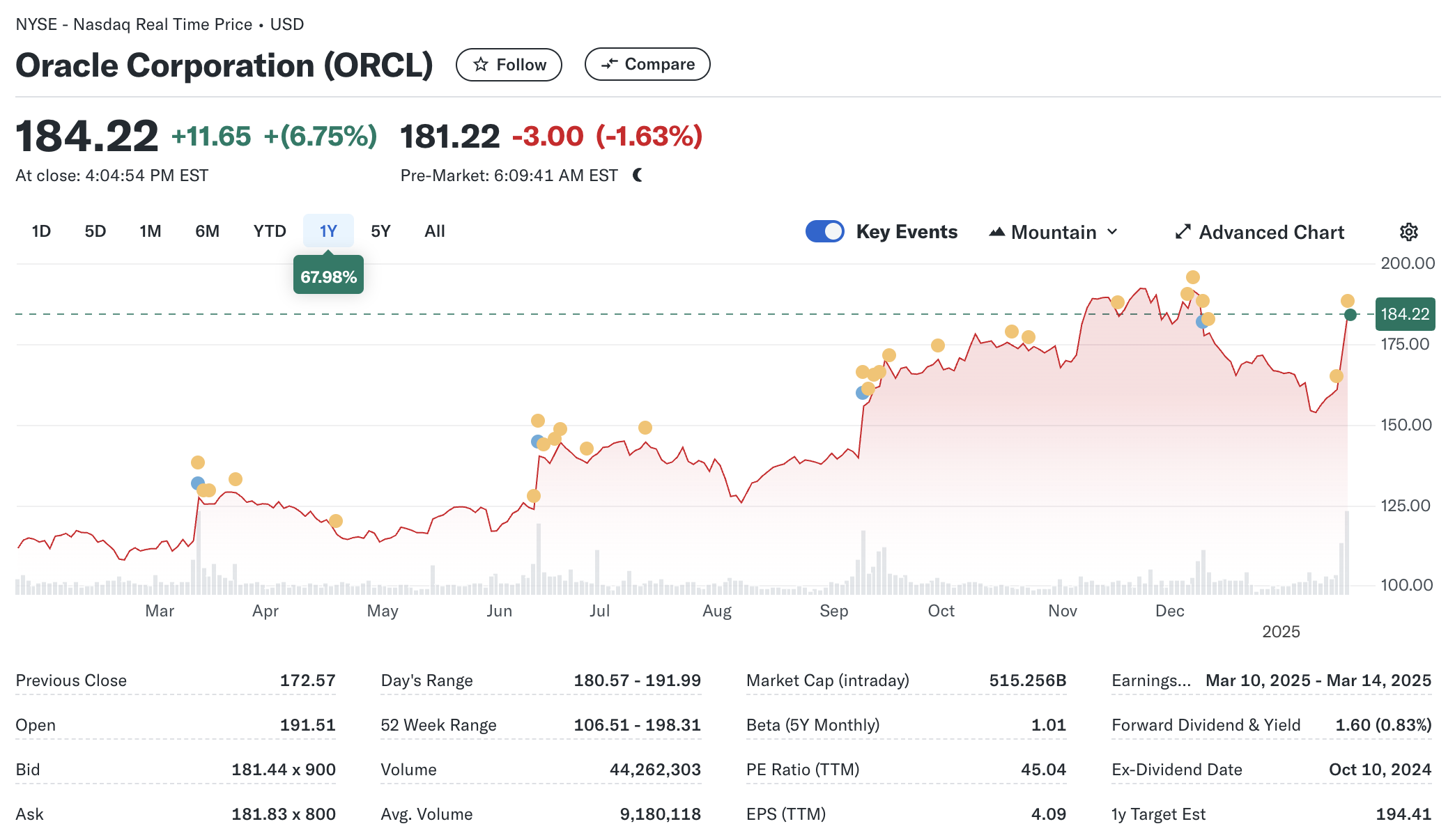Click the blue event marker near March
This screenshot has width=1455, height=840.
(x=197, y=483)
